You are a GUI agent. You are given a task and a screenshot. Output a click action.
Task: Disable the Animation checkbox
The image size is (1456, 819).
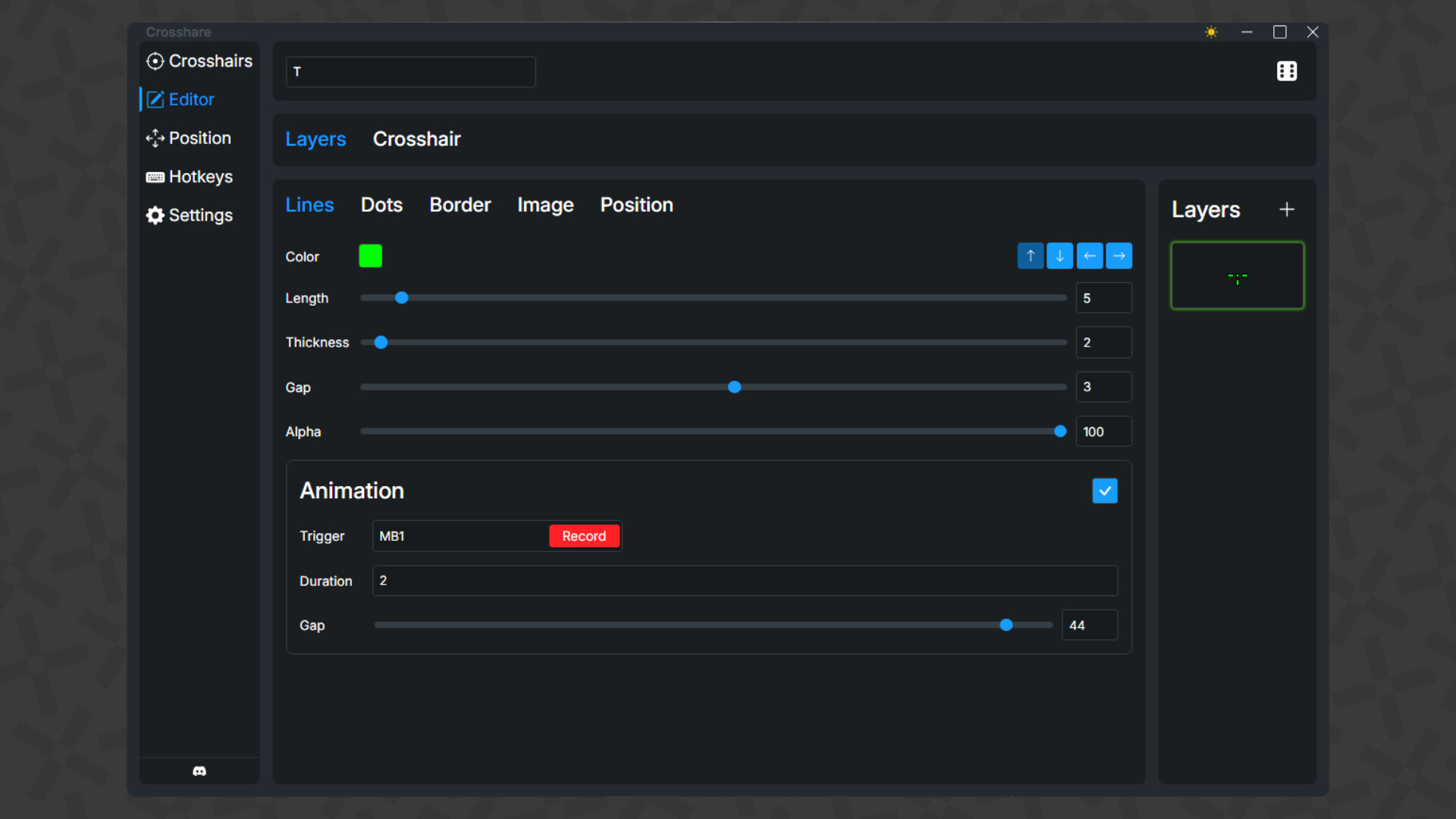point(1104,491)
